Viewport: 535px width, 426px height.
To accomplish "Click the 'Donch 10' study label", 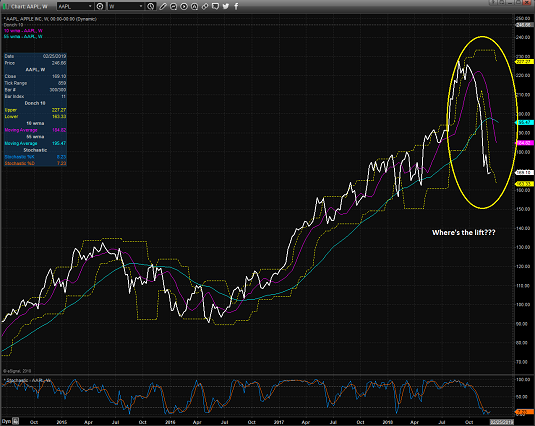I will click(13, 25).
